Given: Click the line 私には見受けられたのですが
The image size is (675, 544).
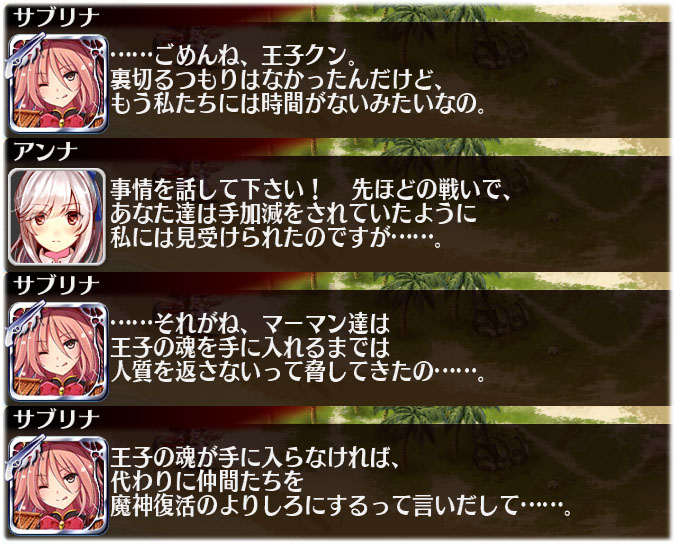Looking at the screenshot, I should click(276, 238).
